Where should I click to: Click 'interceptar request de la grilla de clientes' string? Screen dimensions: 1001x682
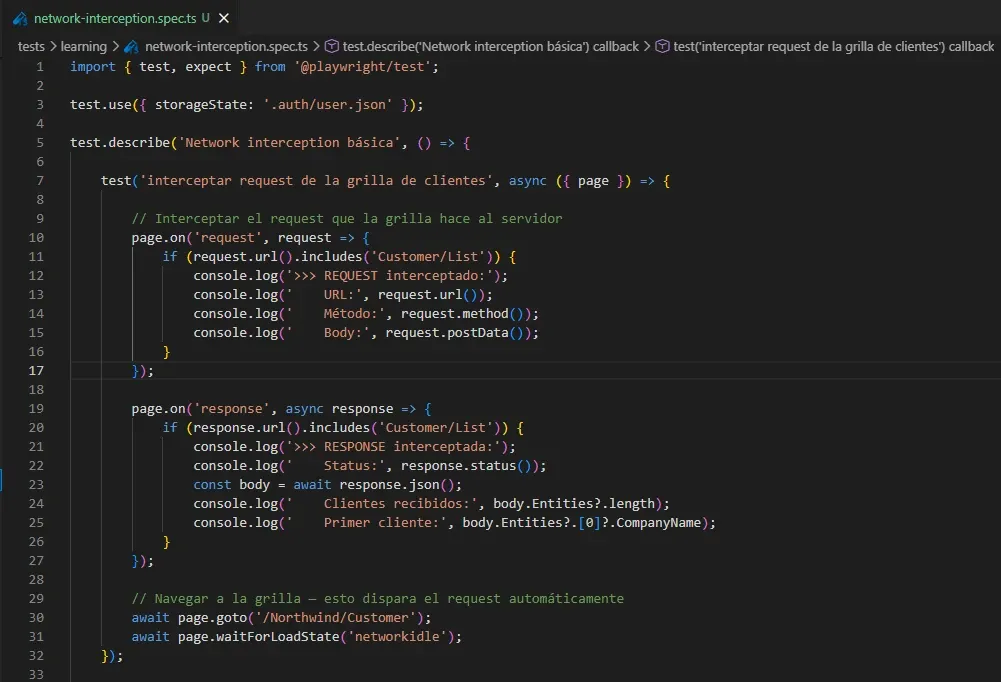[316, 181]
